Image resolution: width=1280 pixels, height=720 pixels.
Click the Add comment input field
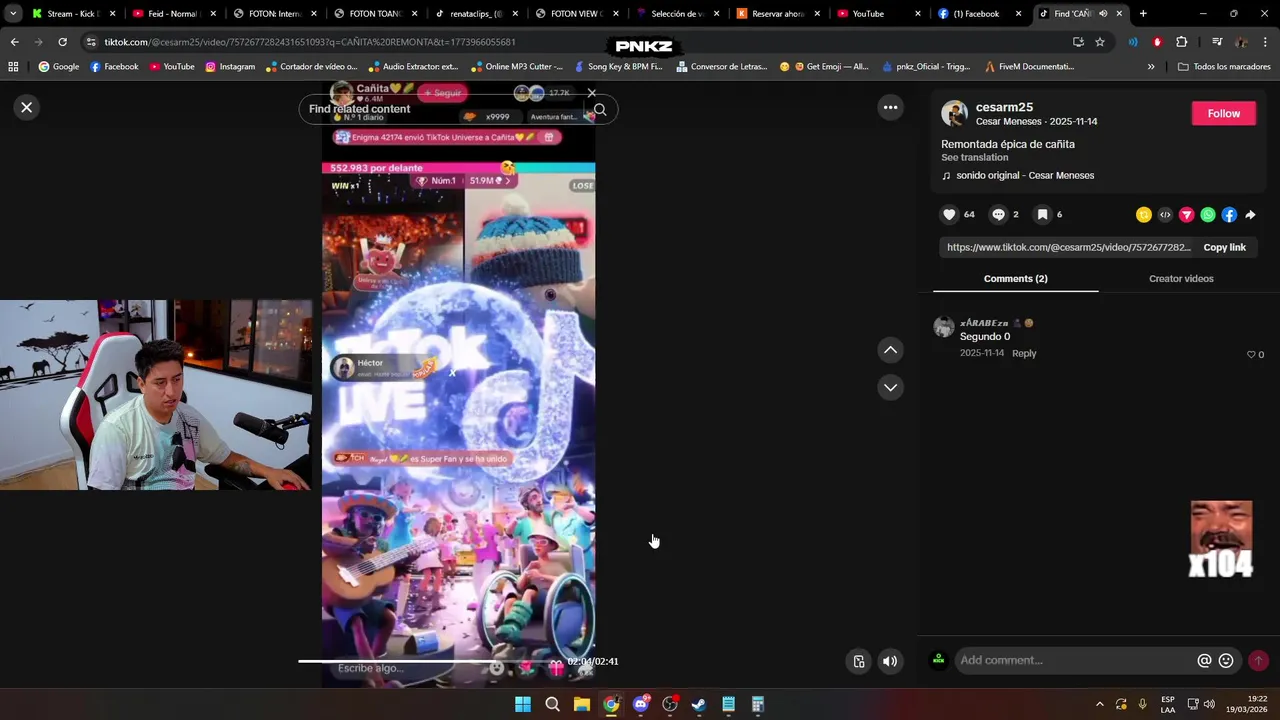click(1075, 660)
